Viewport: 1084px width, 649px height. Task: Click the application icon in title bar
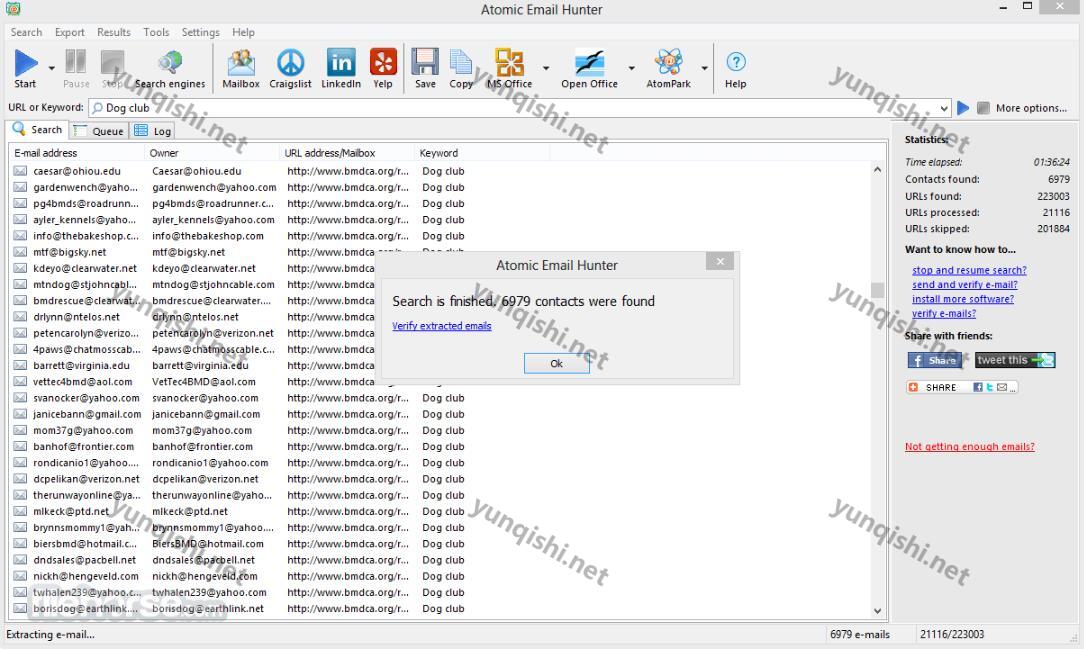point(12,9)
